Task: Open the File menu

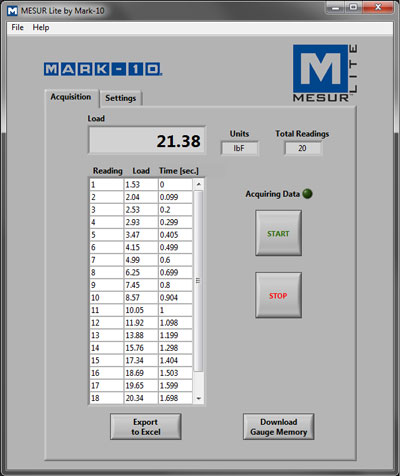Action: pyautogui.click(x=17, y=27)
